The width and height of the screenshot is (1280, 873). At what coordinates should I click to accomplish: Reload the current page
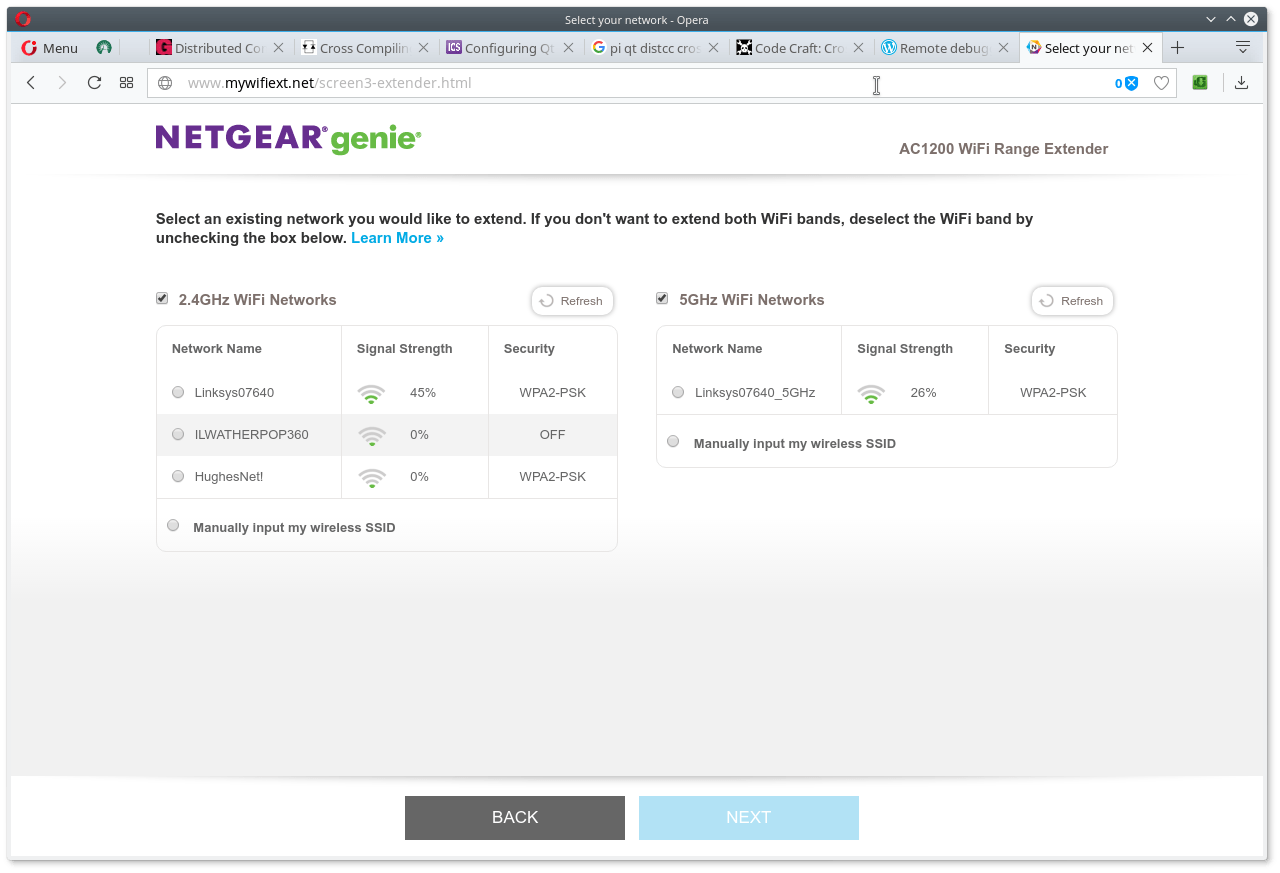pos(94,83)
